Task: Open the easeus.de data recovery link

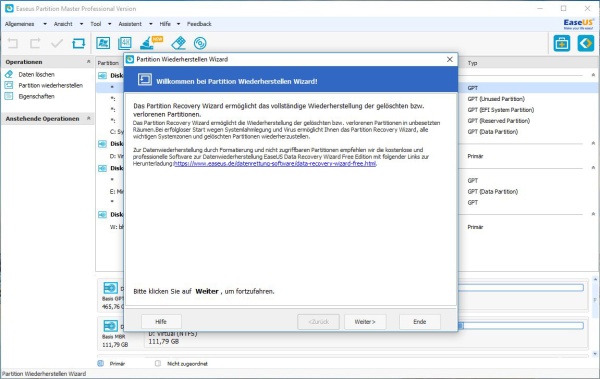Action: tap(275, 163)
